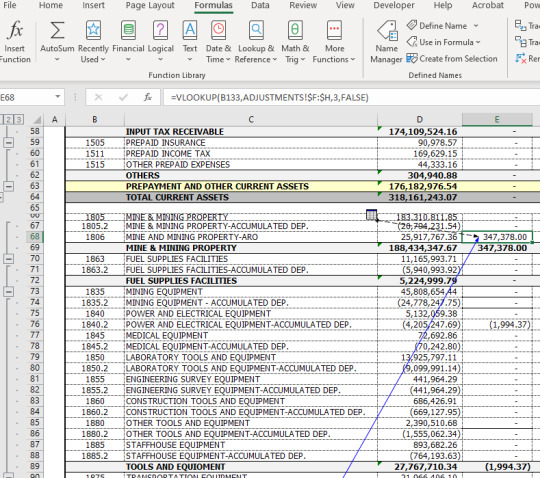Open the Help tab
Screen dimensions: 540x478
[443, 5]
